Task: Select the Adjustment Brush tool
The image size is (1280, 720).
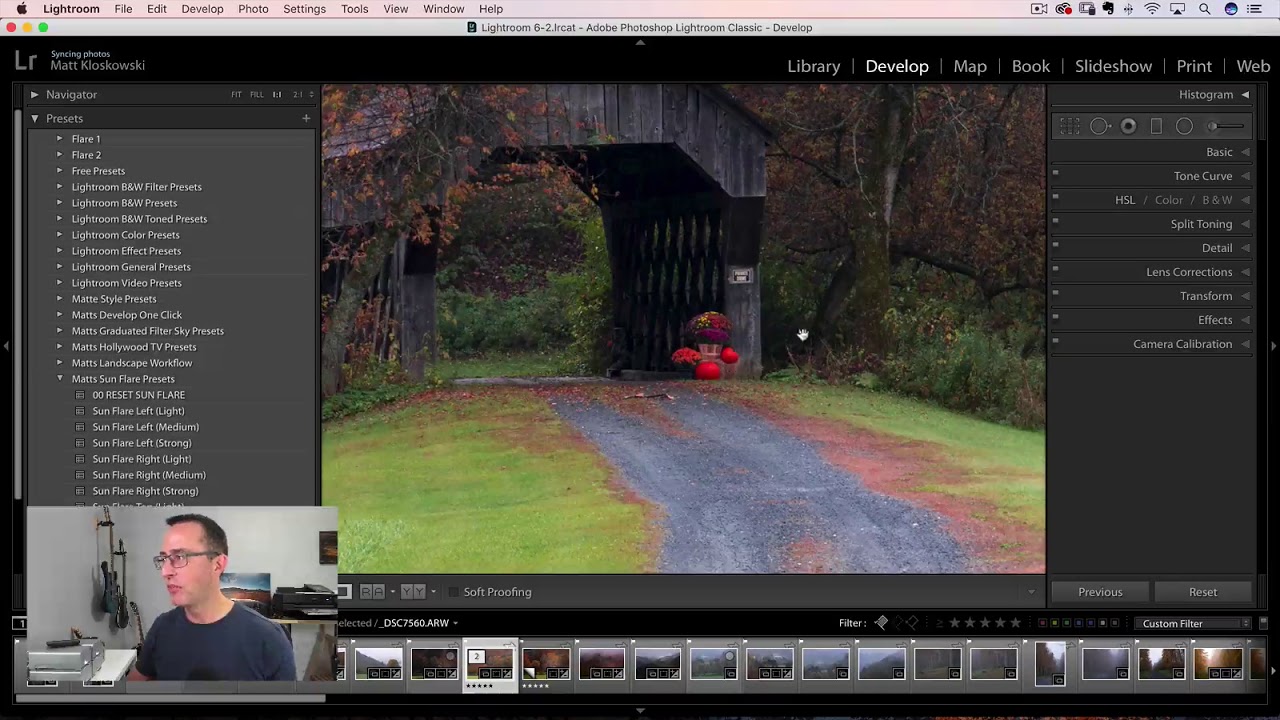Action: pos(1226,126)
